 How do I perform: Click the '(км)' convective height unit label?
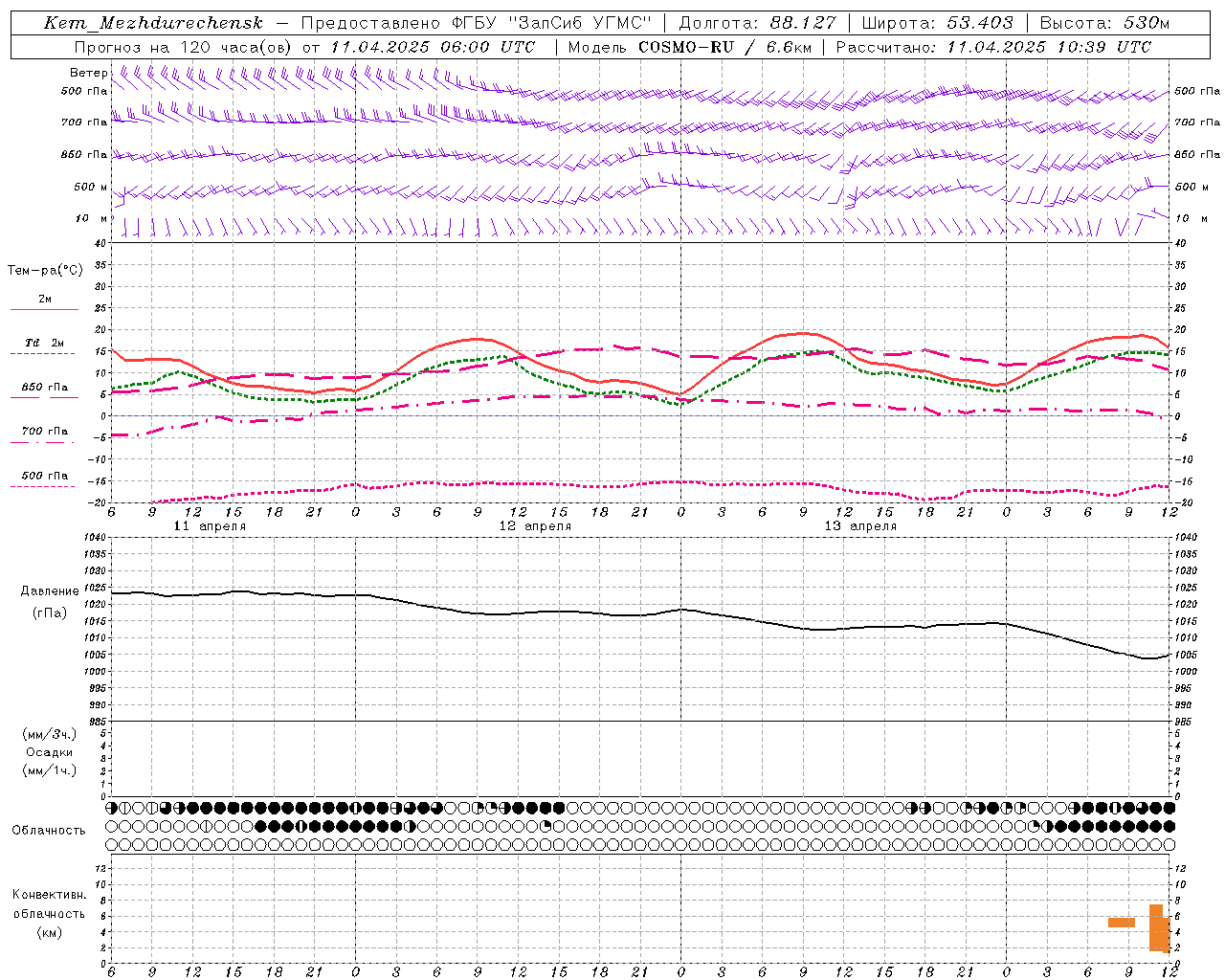coord(50,932)
